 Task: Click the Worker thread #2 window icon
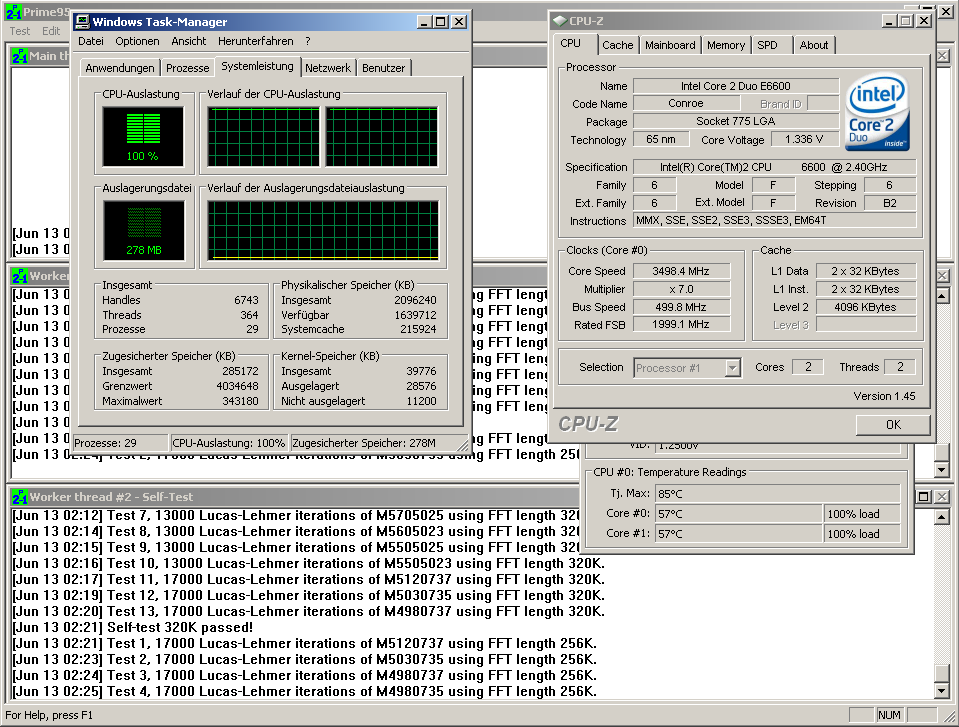click(19, 497)
